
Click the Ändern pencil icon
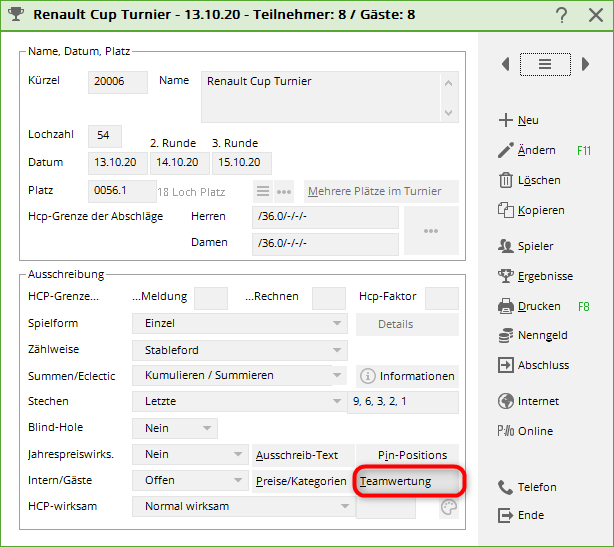point(505,150)
